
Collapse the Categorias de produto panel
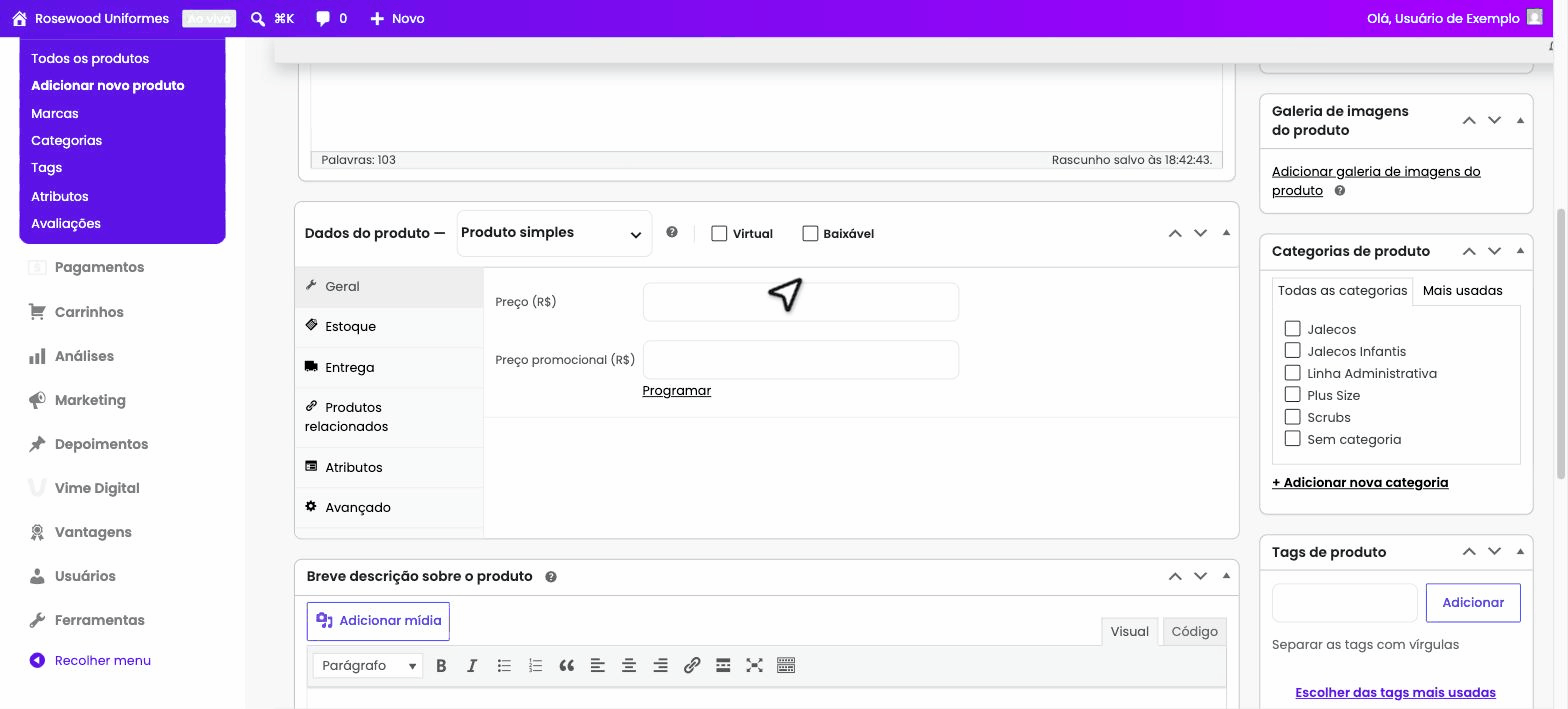[x=1520, y=251]
